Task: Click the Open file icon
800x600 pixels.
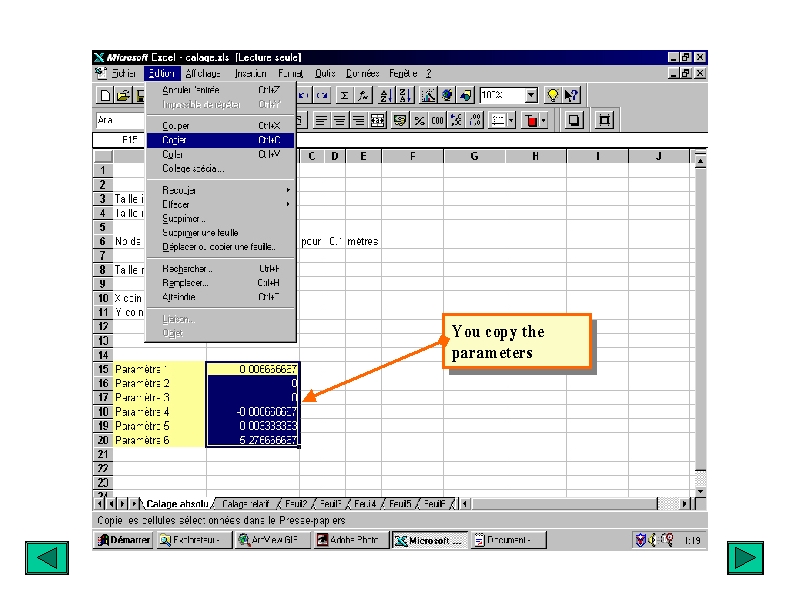Action: 122,95
